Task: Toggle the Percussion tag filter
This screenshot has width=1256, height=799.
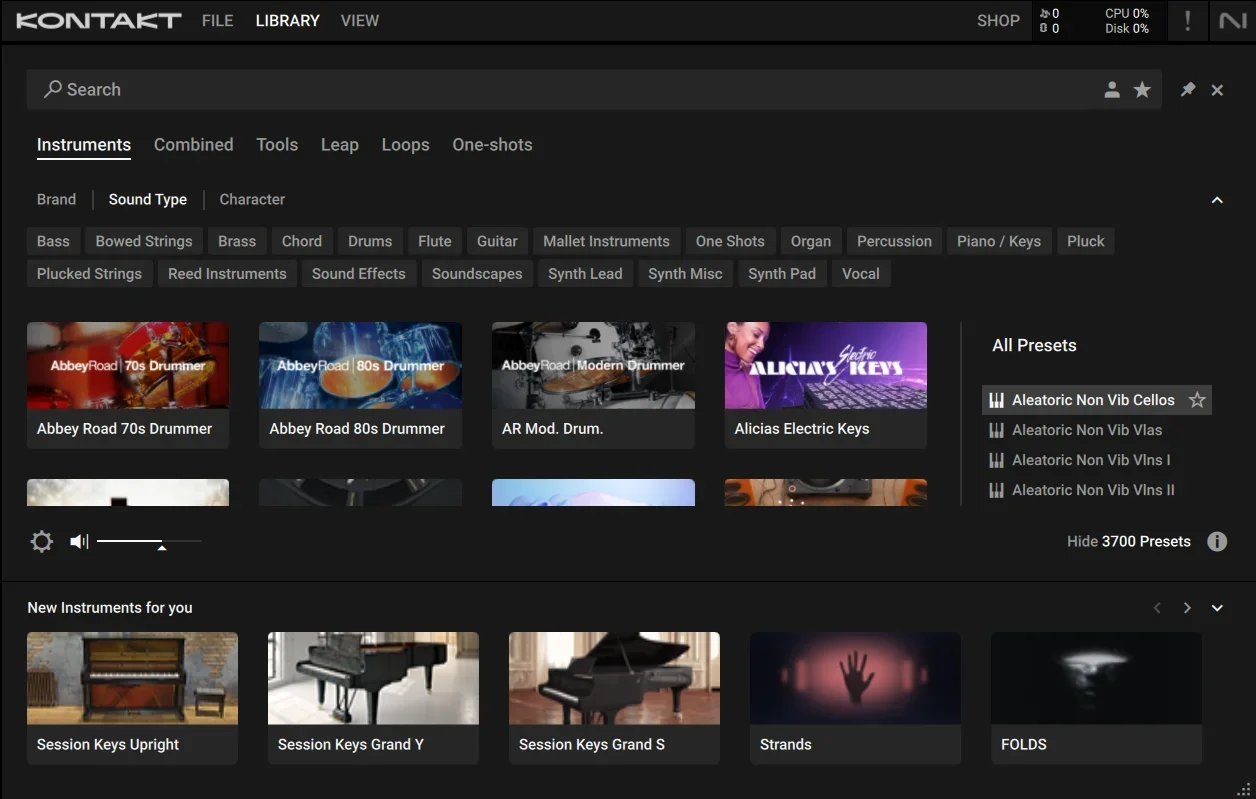Action: click(894, 242)
